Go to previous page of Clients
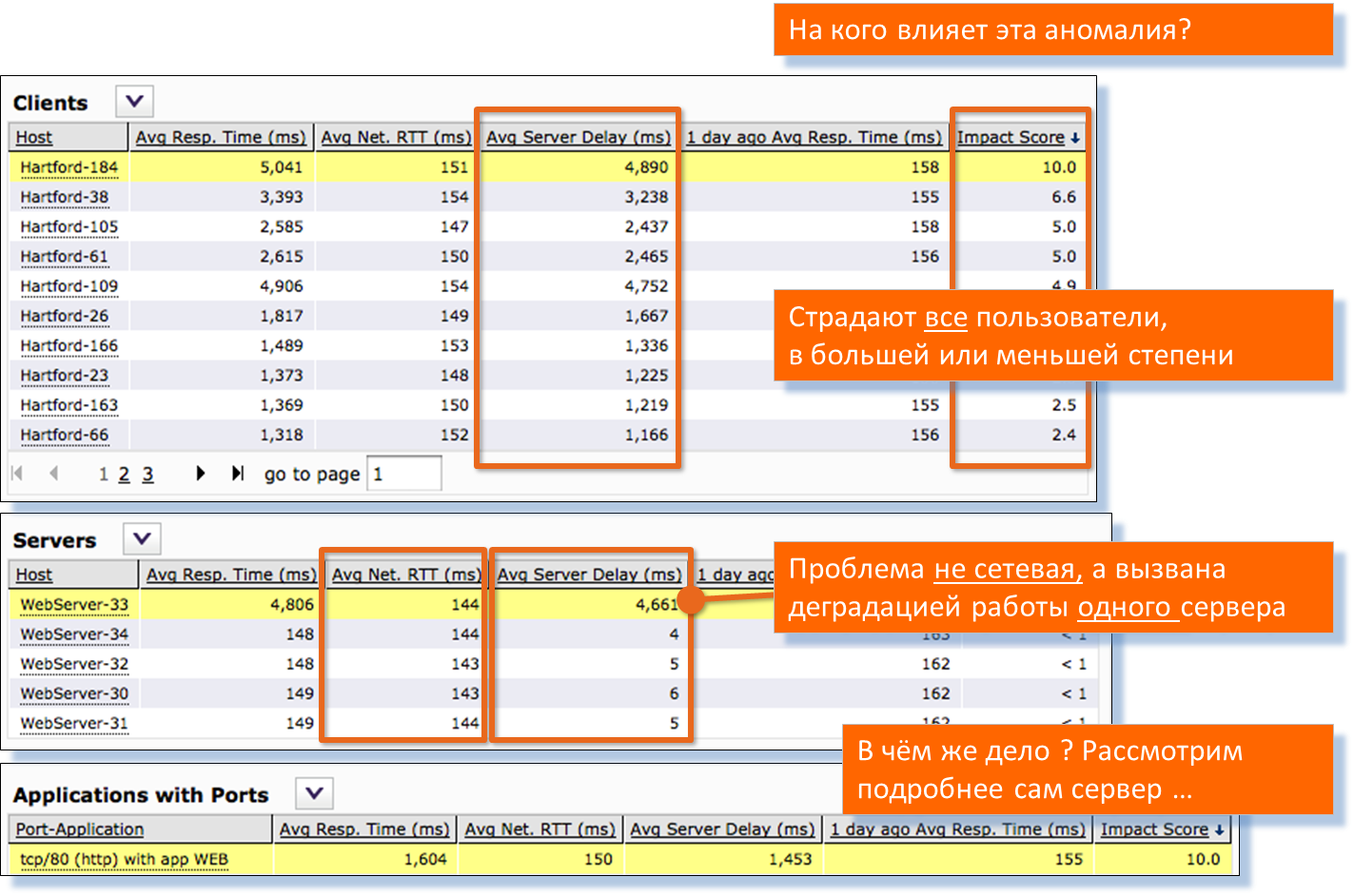Viewport: 1354px width, 896px height. [x=53, y=473]
